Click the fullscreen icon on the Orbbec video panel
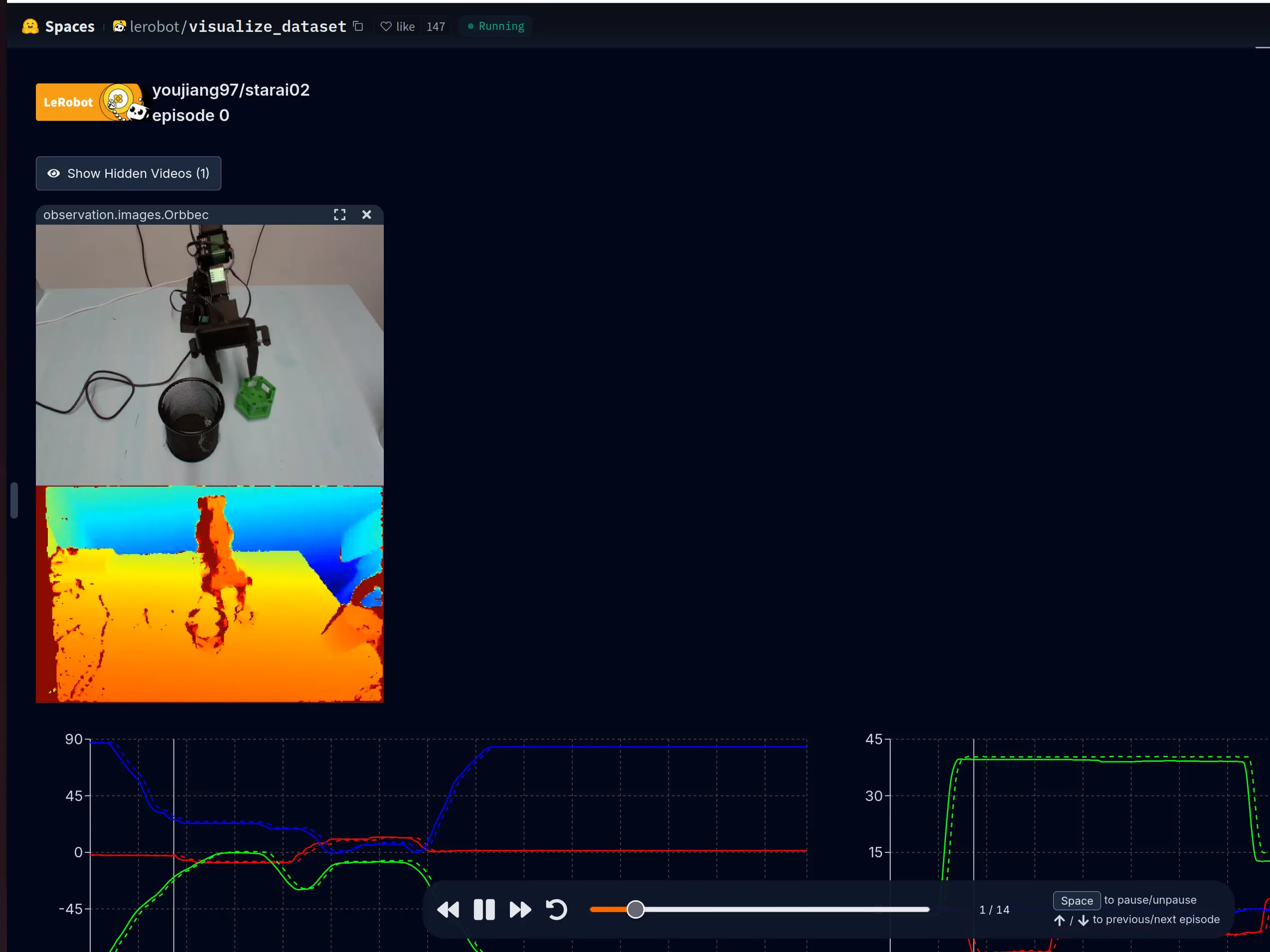Screen dimensions: 1270x952 (339, 215)
